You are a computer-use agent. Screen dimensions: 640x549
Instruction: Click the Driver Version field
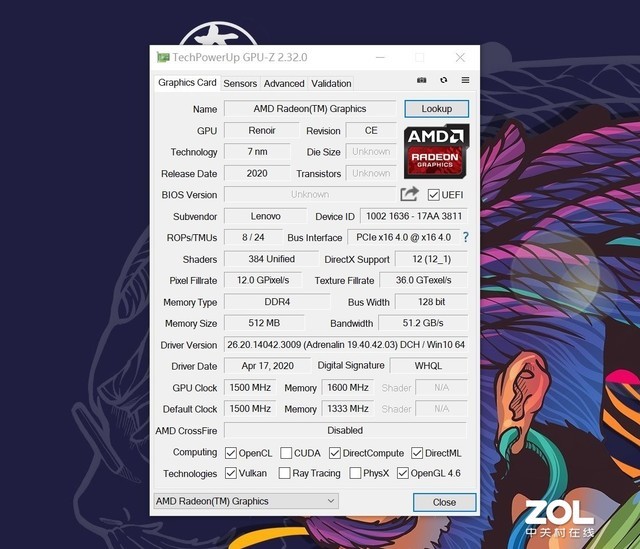(x=346, y=345)
